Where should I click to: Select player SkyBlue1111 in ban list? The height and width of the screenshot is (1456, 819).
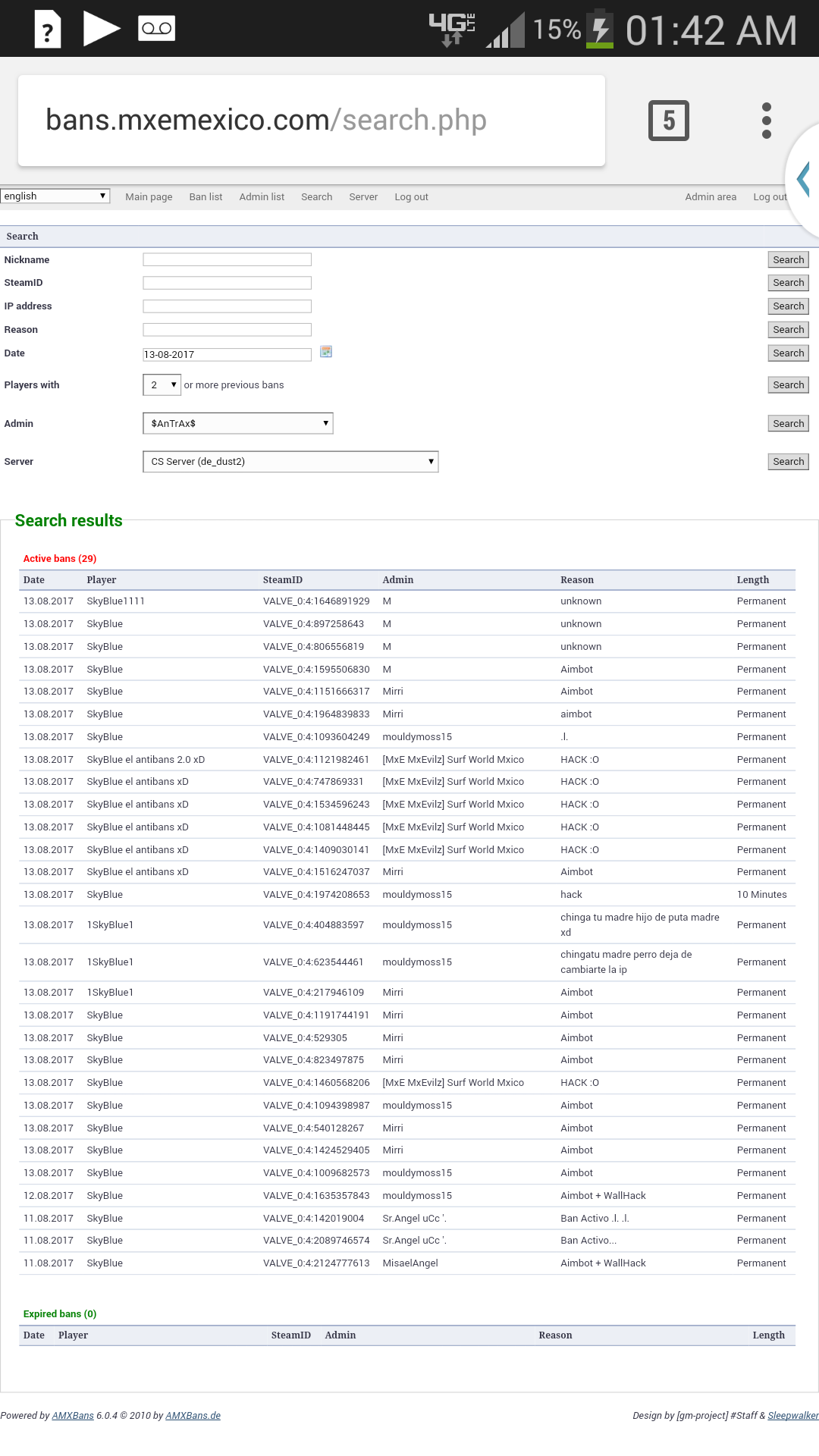(x=115, y=601)
